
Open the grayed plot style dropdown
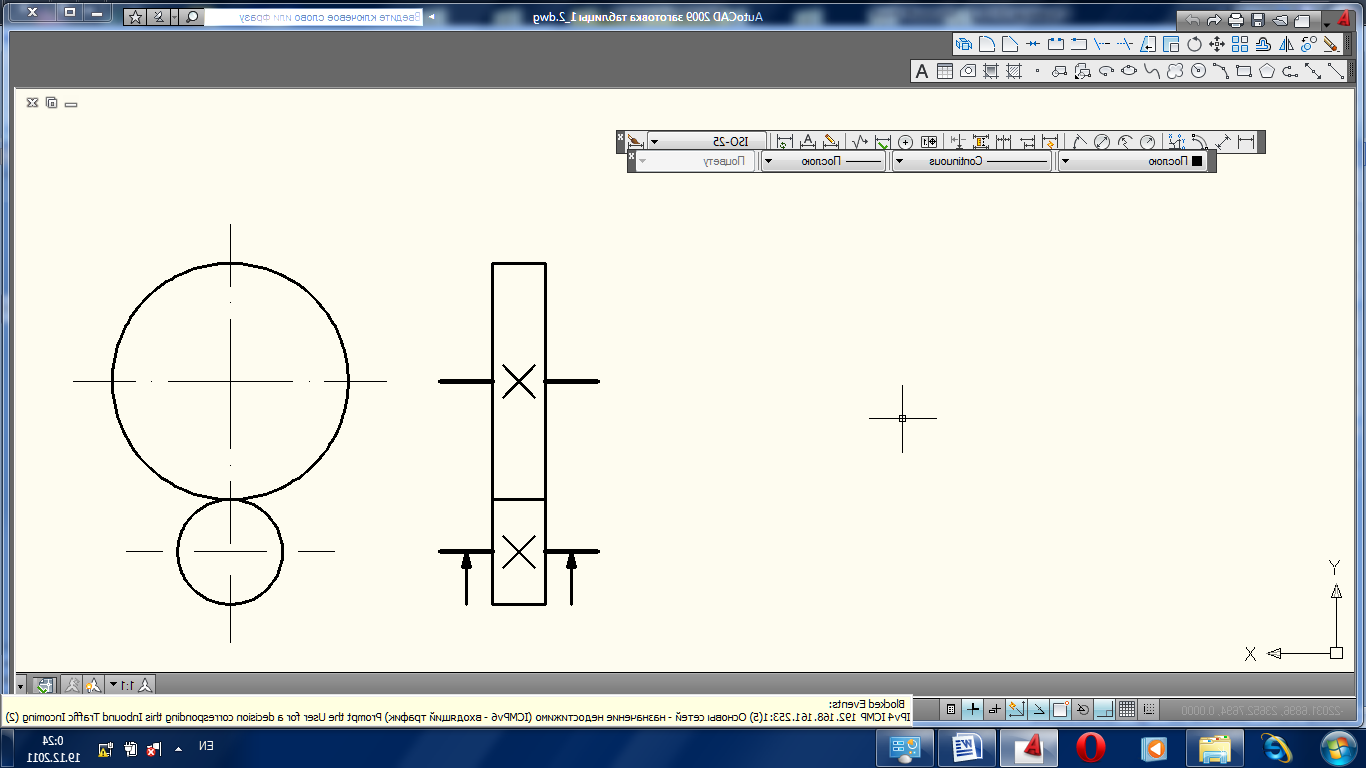[697, 161]
